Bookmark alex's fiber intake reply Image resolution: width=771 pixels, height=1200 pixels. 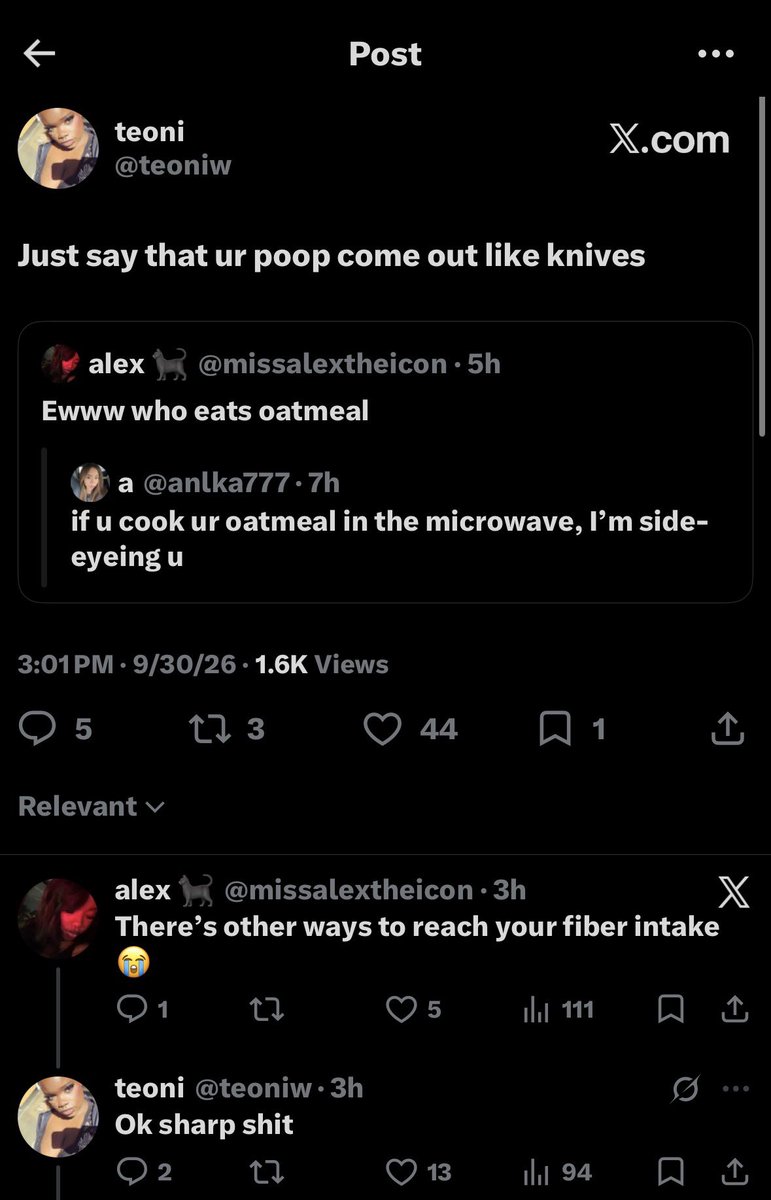tap(671, 1010)
